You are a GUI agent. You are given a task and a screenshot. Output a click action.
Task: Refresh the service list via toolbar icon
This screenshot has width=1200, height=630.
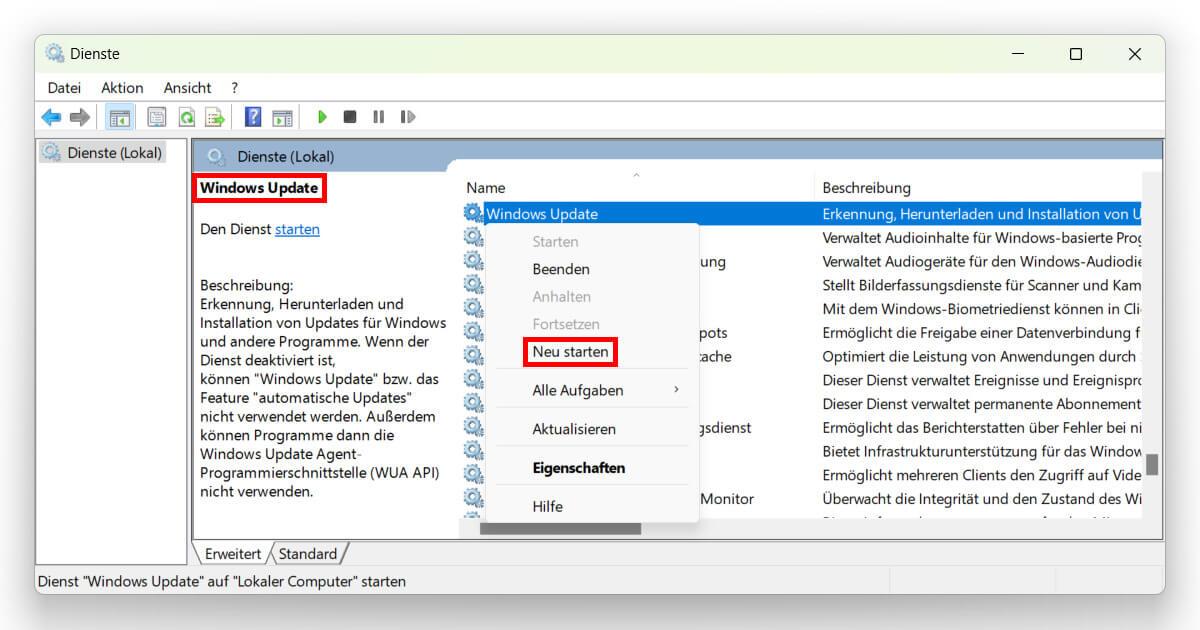coord(186,117)
